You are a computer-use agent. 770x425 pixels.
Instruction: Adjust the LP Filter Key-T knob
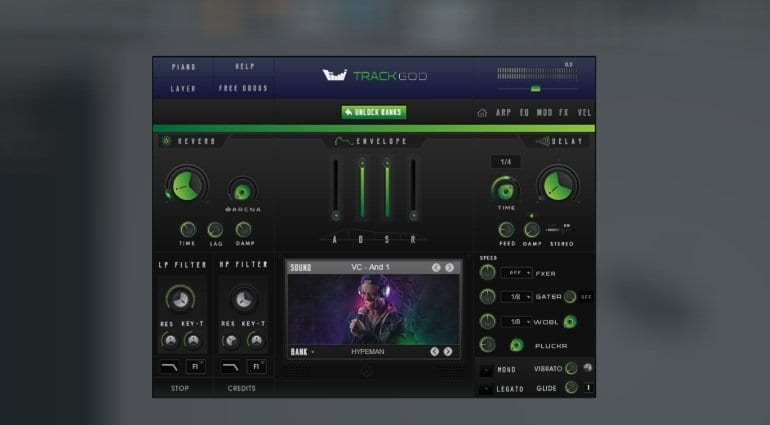(x=192, y=340)
